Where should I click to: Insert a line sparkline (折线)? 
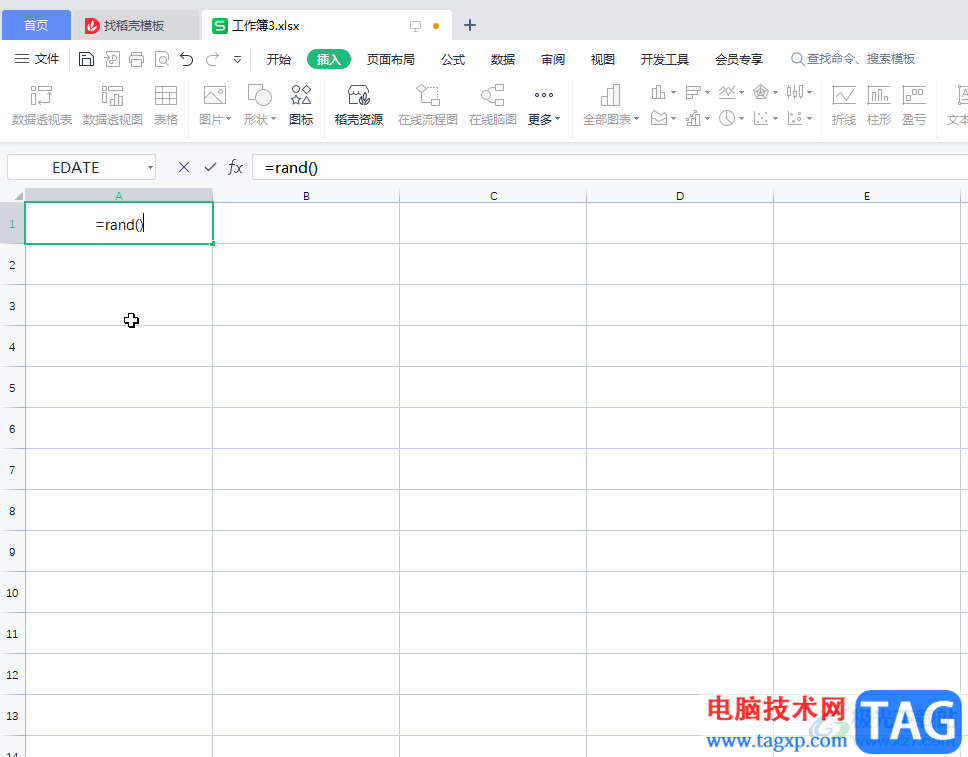click(x=843, y=105)
